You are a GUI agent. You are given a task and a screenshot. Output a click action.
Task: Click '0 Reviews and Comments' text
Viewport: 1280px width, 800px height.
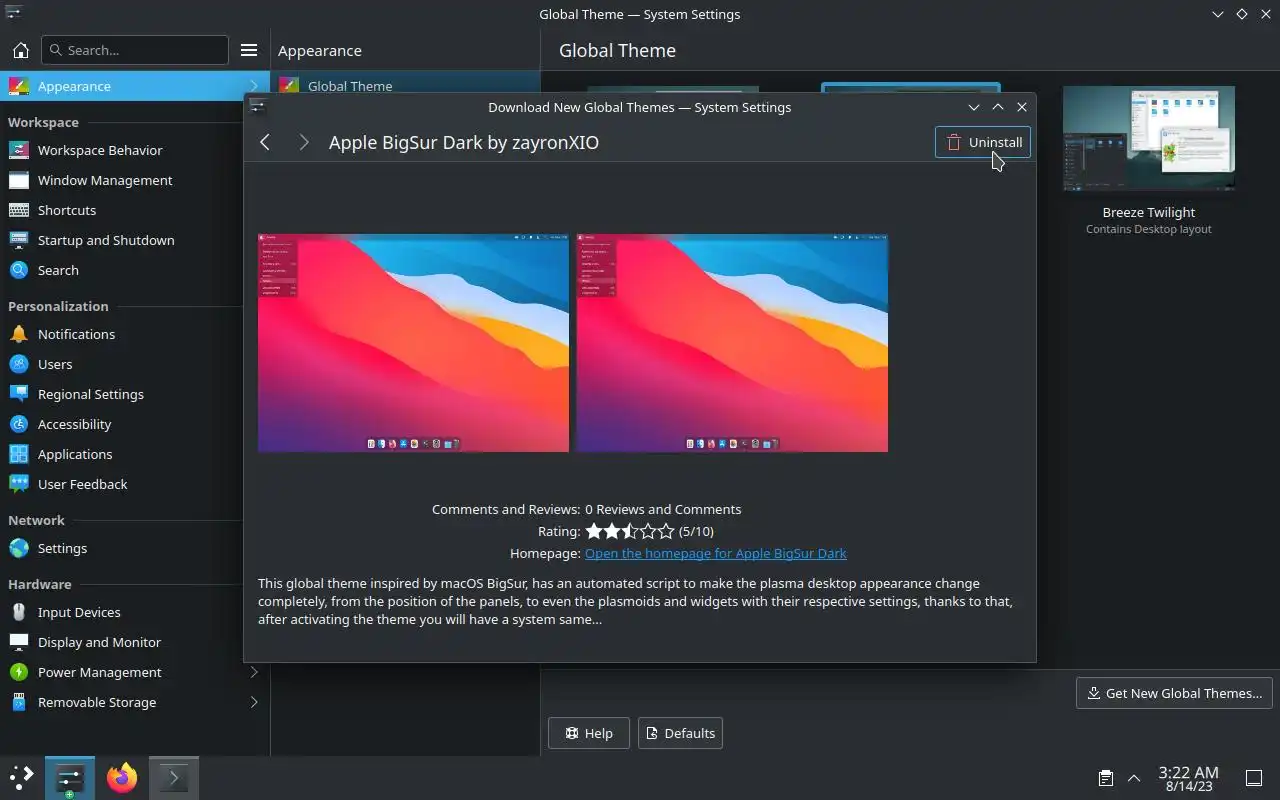663,509
